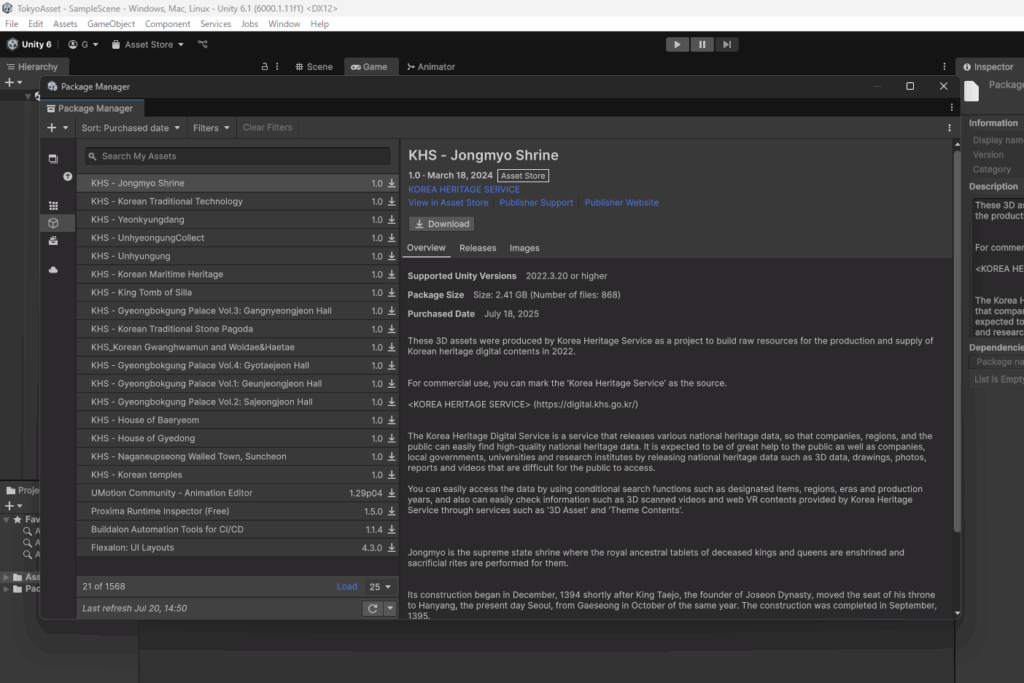Select KHS - Korean Traditional Technology in list
Viewport: 1024px width, 683px height.
[x=237, y=202]
